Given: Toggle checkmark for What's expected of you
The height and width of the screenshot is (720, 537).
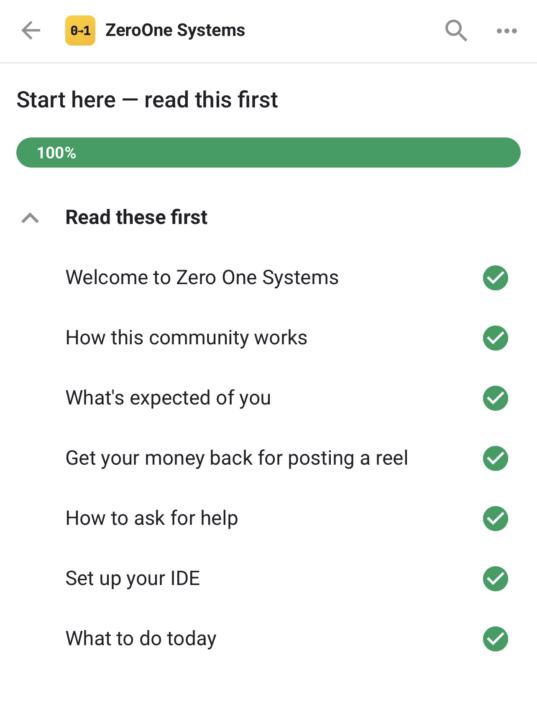Looking at the screenshot, I should coord(495,398).
